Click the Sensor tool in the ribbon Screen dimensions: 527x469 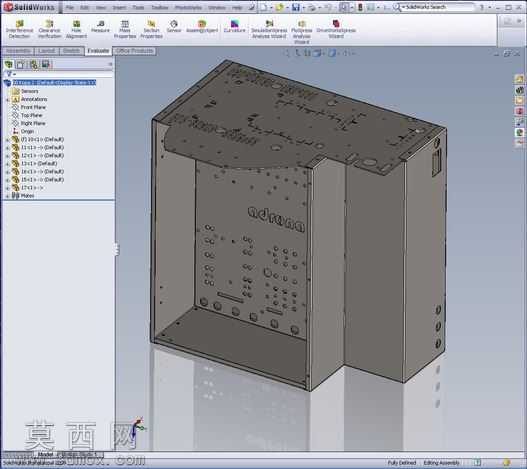[x=174, y=26]
